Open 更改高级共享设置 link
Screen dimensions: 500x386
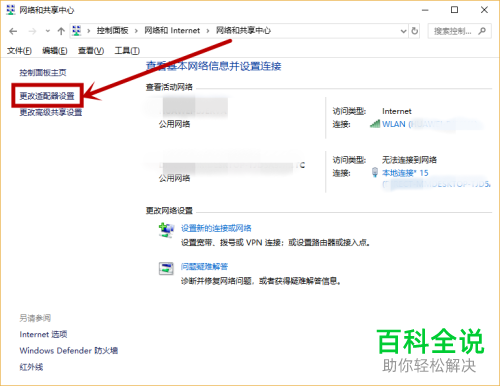coord(51,112)
